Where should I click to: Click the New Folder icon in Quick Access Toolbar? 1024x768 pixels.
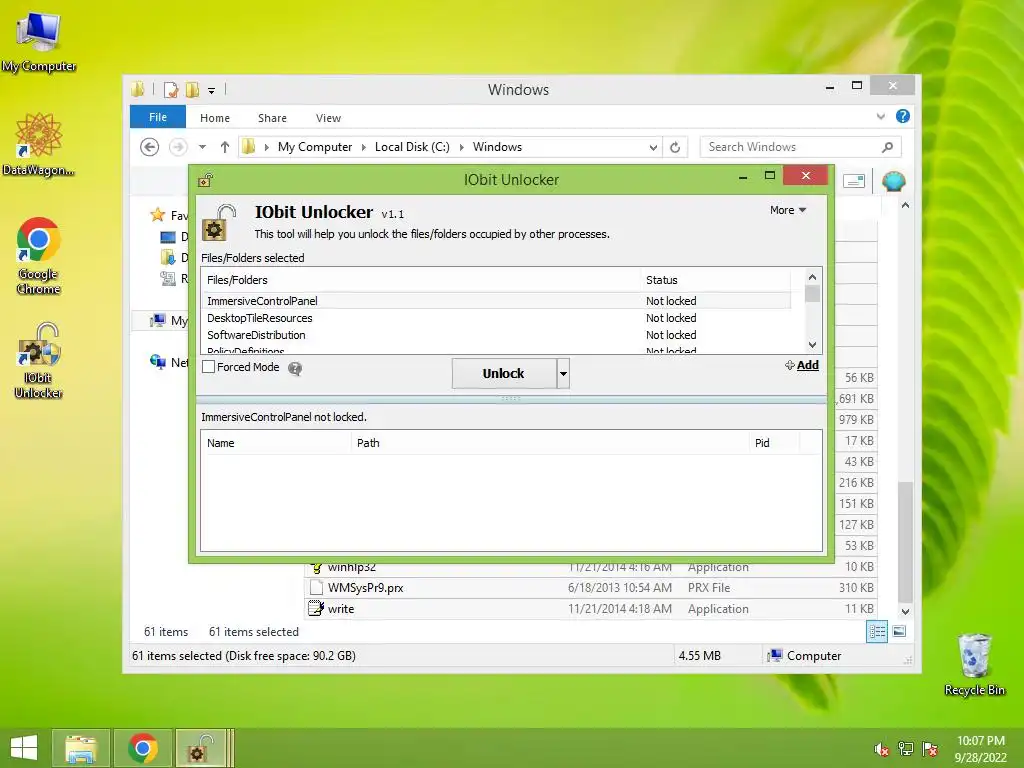[192, 90]
